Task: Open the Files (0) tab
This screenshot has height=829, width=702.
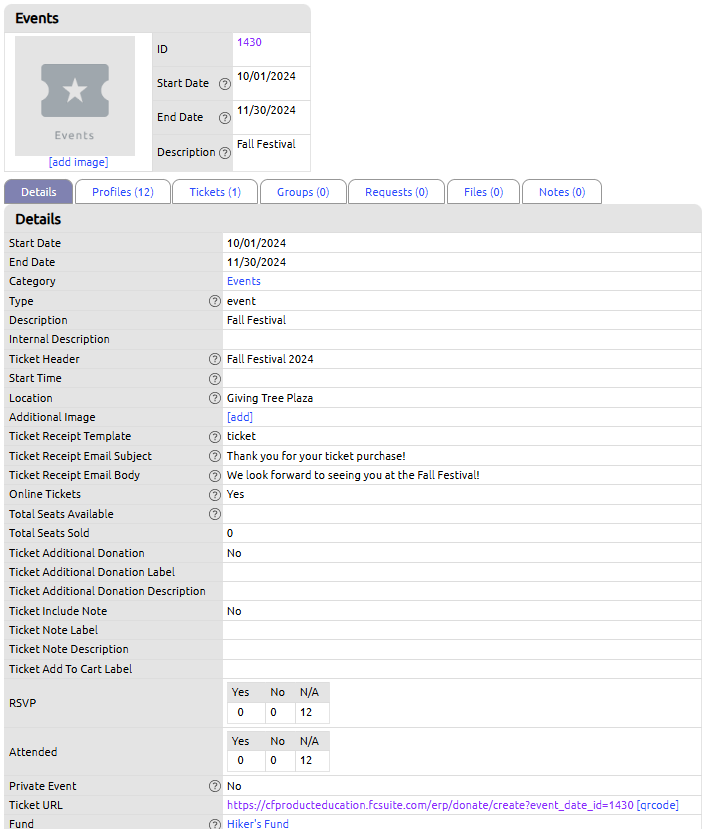Action: pyautogui.click(x=483, y=192)
